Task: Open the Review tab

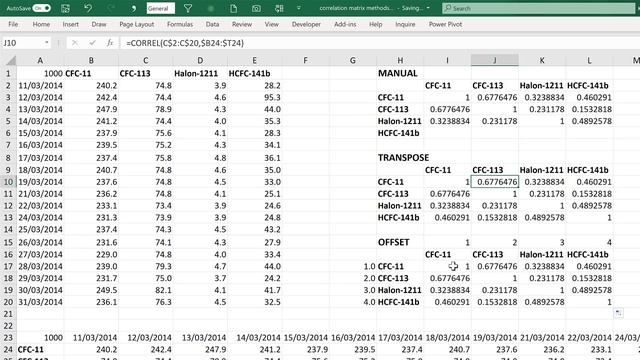Action: click(242, 24)
